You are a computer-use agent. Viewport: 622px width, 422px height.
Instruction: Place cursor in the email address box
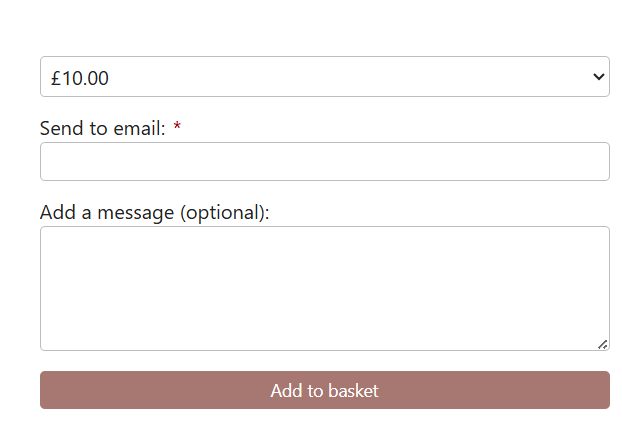tap(324, 162)
